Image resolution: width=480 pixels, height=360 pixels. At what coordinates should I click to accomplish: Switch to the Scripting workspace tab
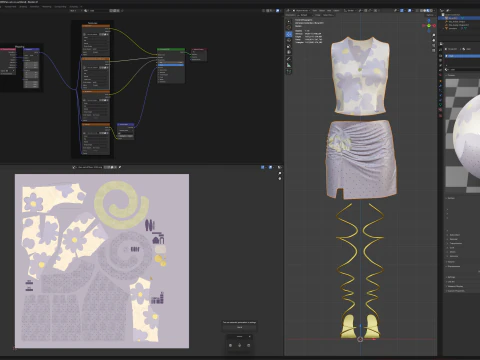[x=73, y=6]
